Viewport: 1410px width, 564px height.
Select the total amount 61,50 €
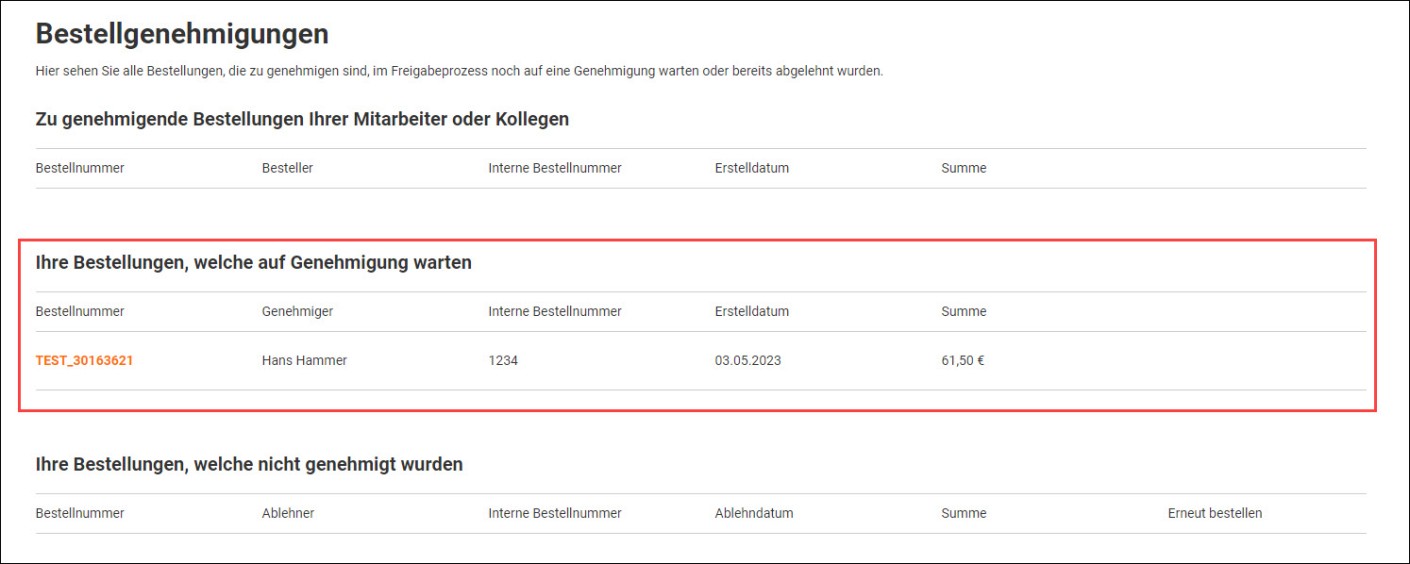(x=962, y=360)
